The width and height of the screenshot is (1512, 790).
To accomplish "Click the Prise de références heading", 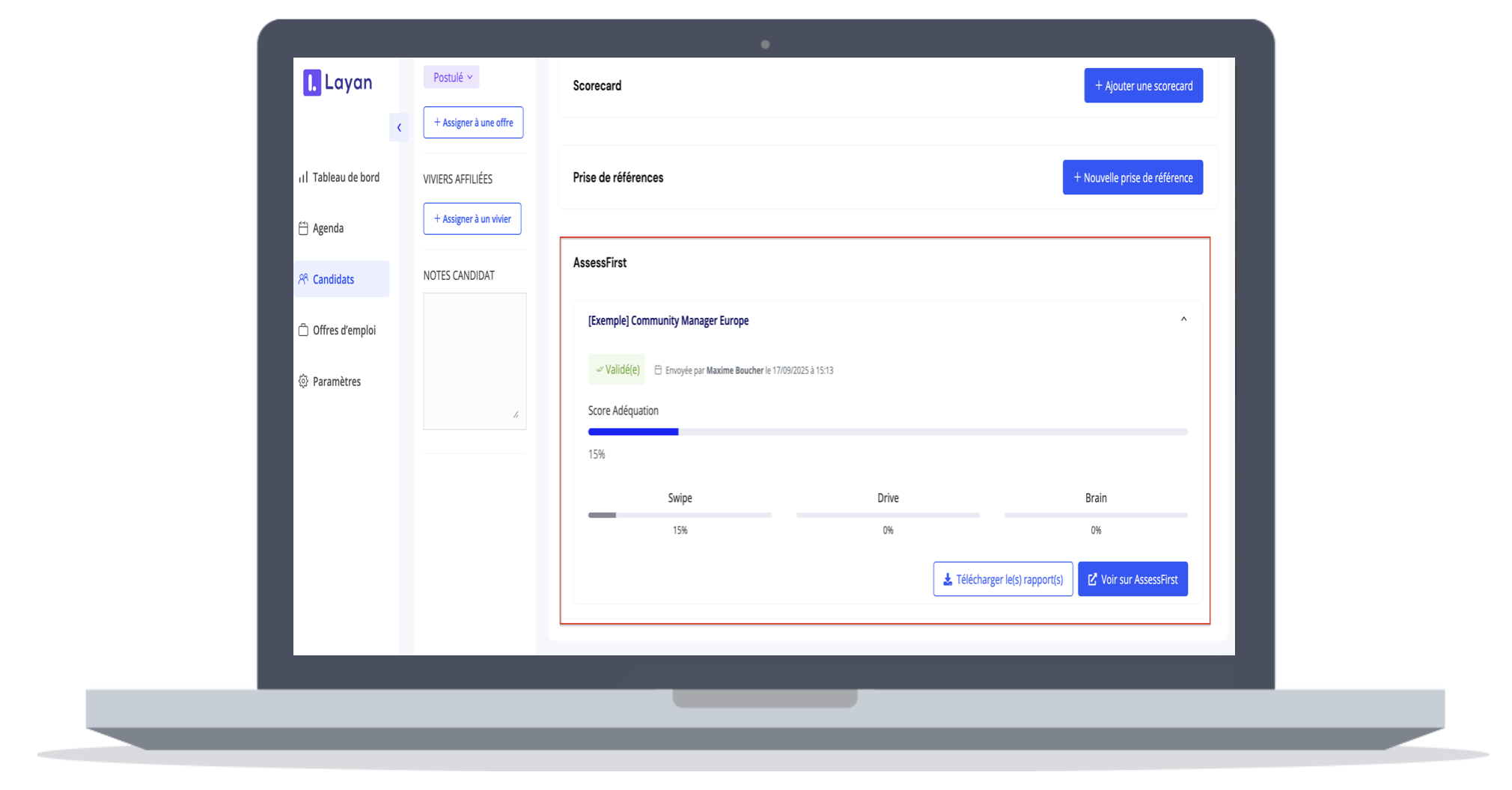I will pyautogui.click(x=618, y=177).
